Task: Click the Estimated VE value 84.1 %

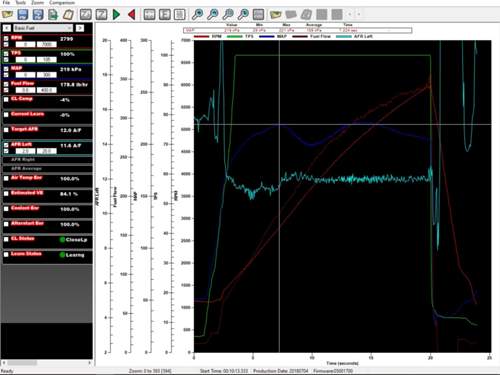Action: [69, 194]
